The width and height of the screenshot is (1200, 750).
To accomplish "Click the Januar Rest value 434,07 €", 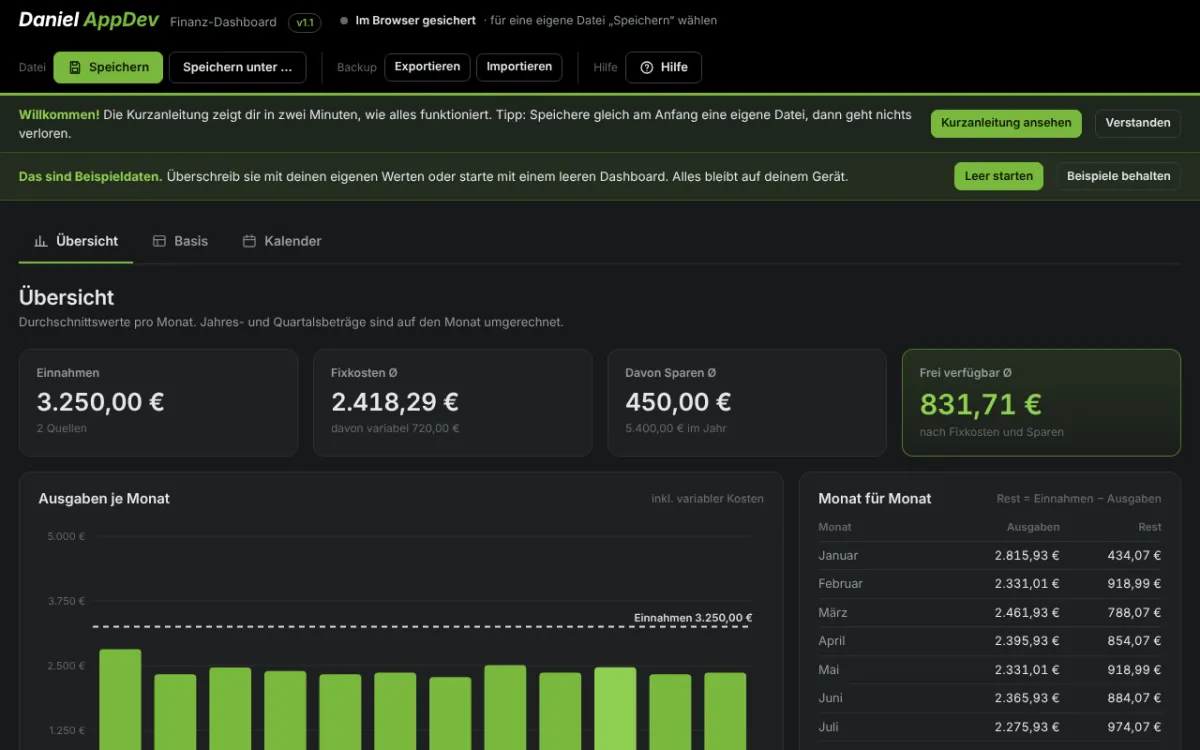I will tap(1134, 555).
